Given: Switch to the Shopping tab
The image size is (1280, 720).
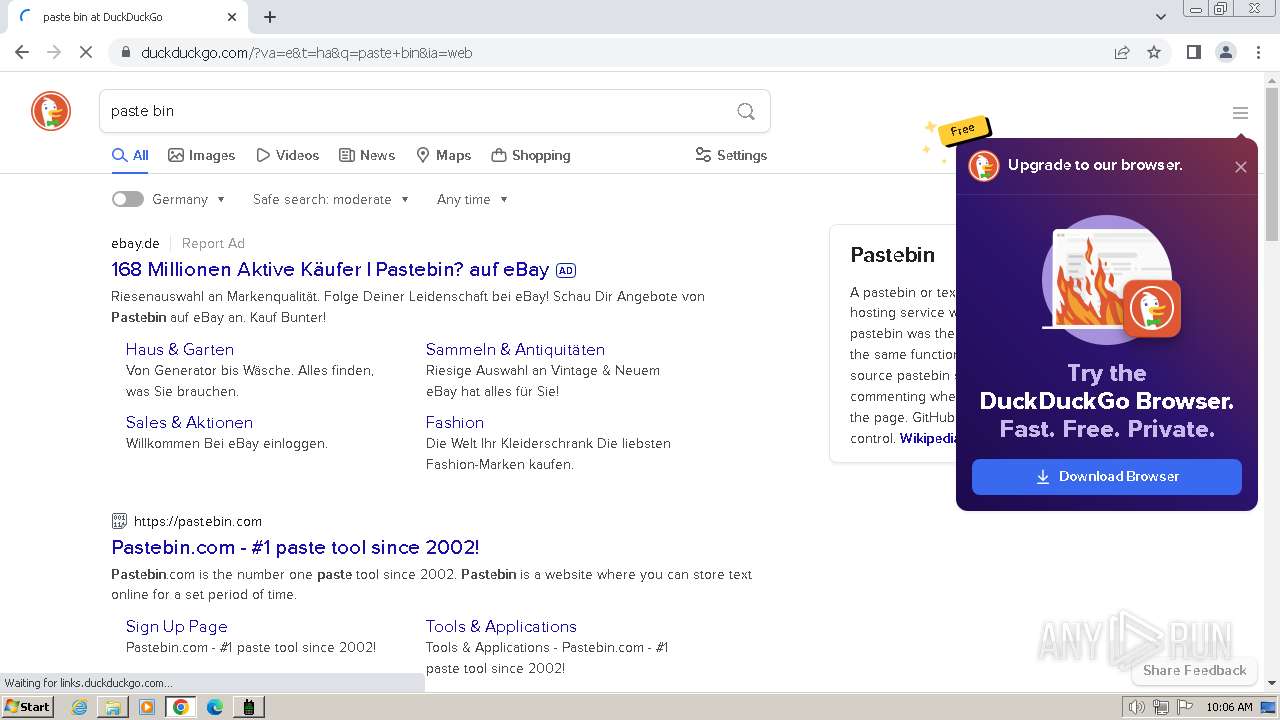Looking at the screenshot, I should 531,155.
